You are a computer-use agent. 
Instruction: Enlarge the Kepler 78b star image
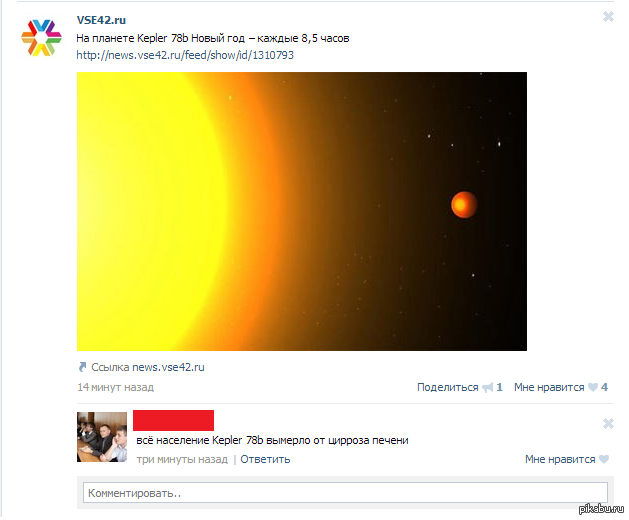[x=302, y=211]
